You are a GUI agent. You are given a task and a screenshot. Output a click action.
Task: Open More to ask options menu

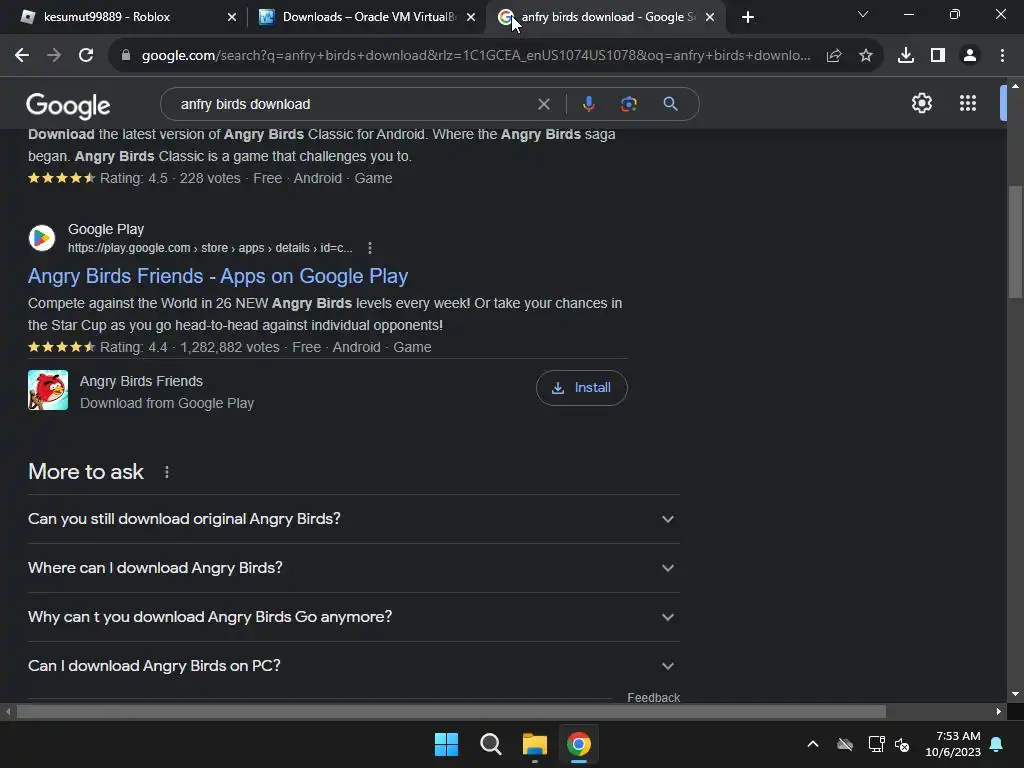pyautogui.click(x=167, y=472)
